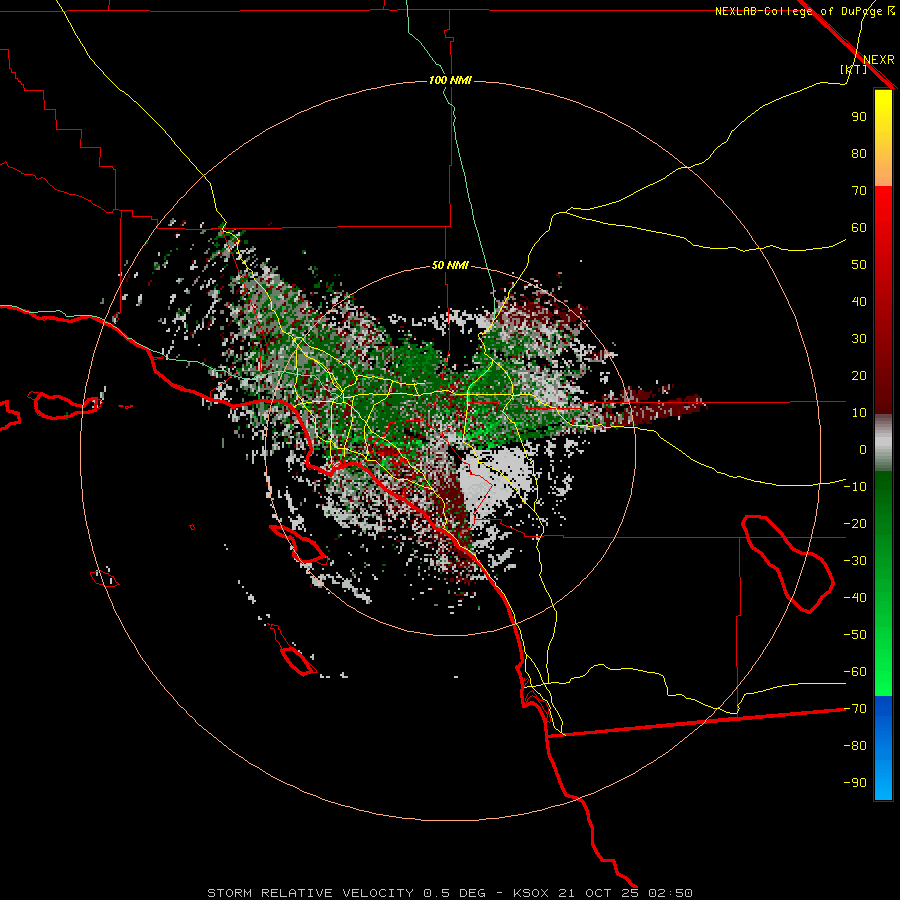900x900 pixels.
Task: Click the 90 value on the velocity scale
Action: [x=859, y=117]
